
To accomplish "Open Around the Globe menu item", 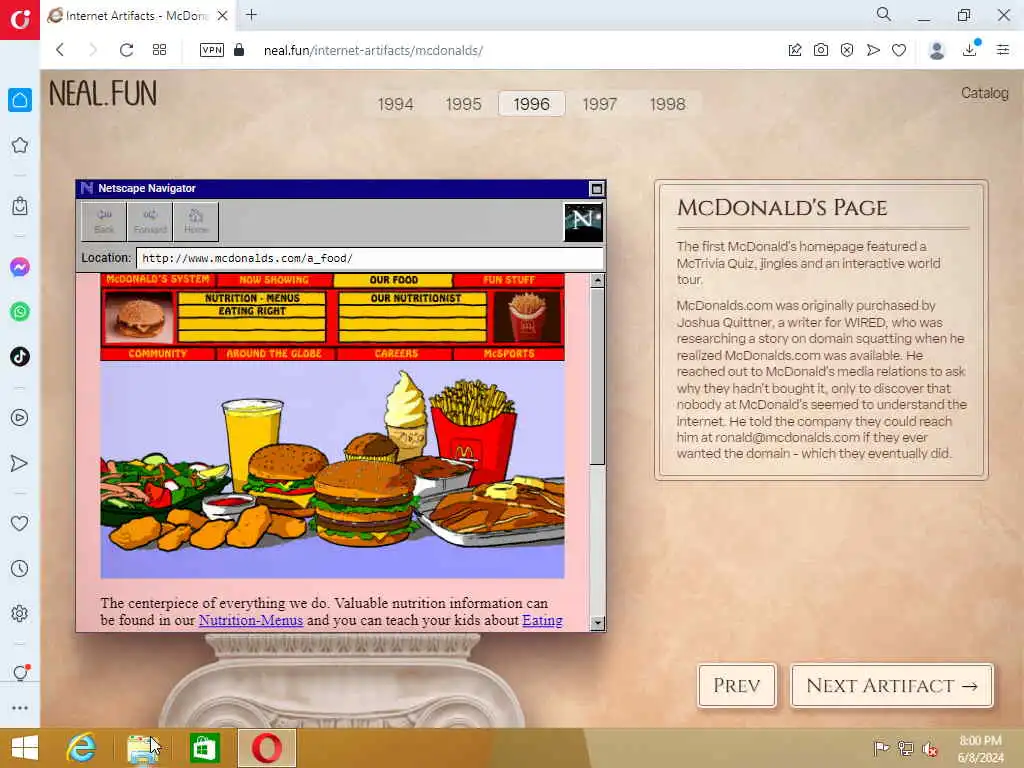I will point(274,353).
